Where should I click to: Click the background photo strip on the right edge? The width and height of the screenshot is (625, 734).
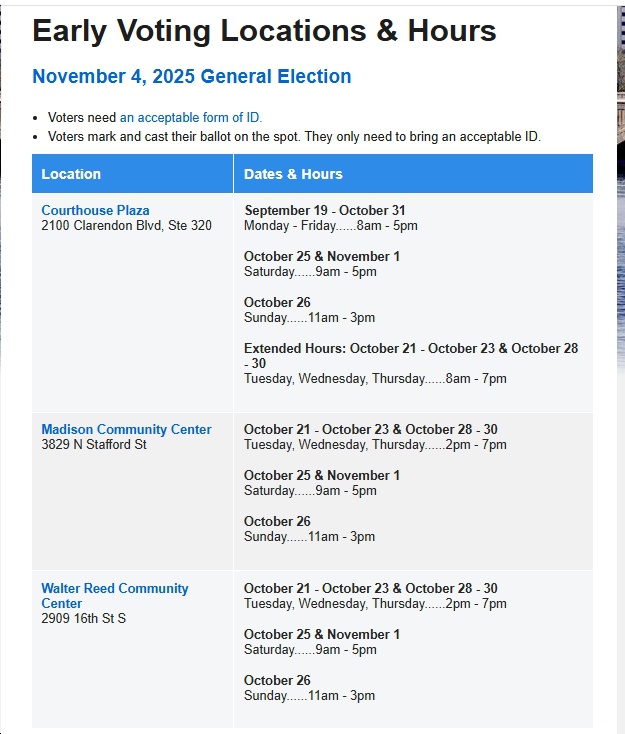point(620,300)
